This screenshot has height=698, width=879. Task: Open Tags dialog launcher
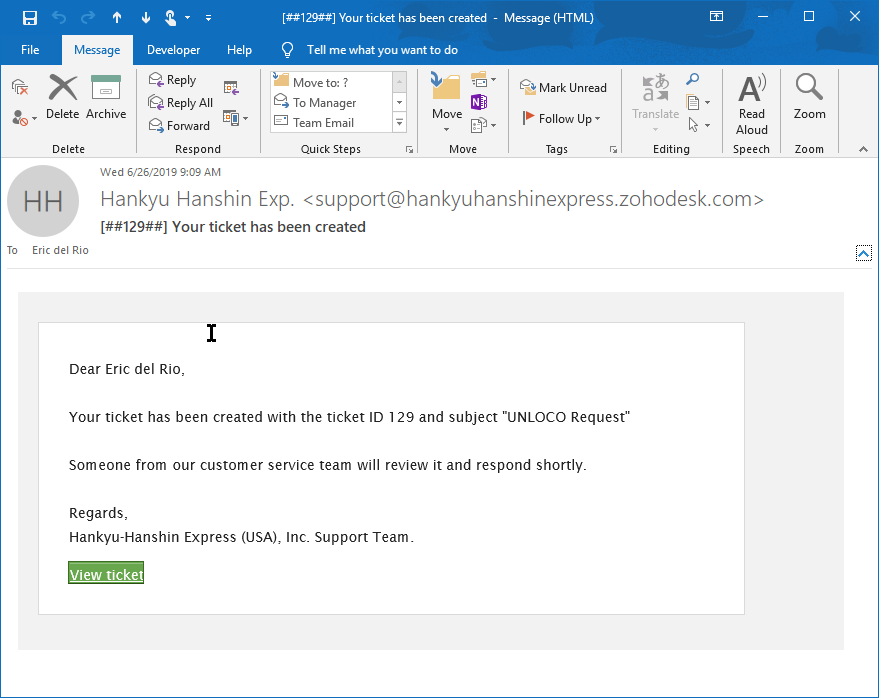point(613,150)
